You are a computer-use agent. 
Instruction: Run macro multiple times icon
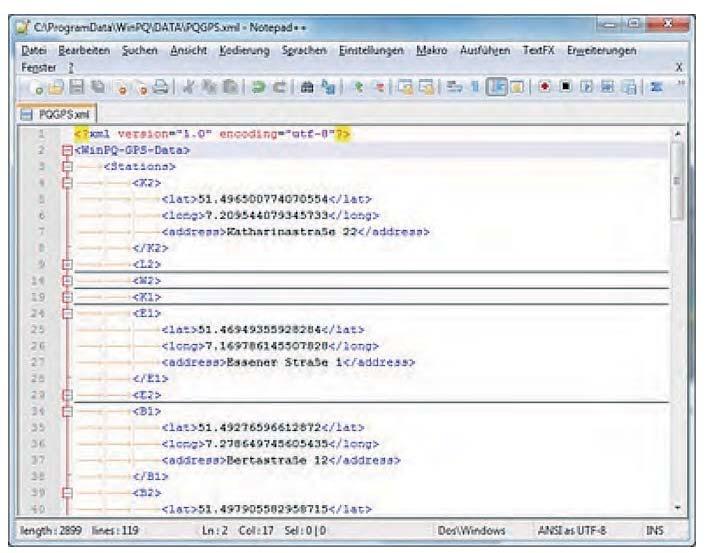[607, 87]
